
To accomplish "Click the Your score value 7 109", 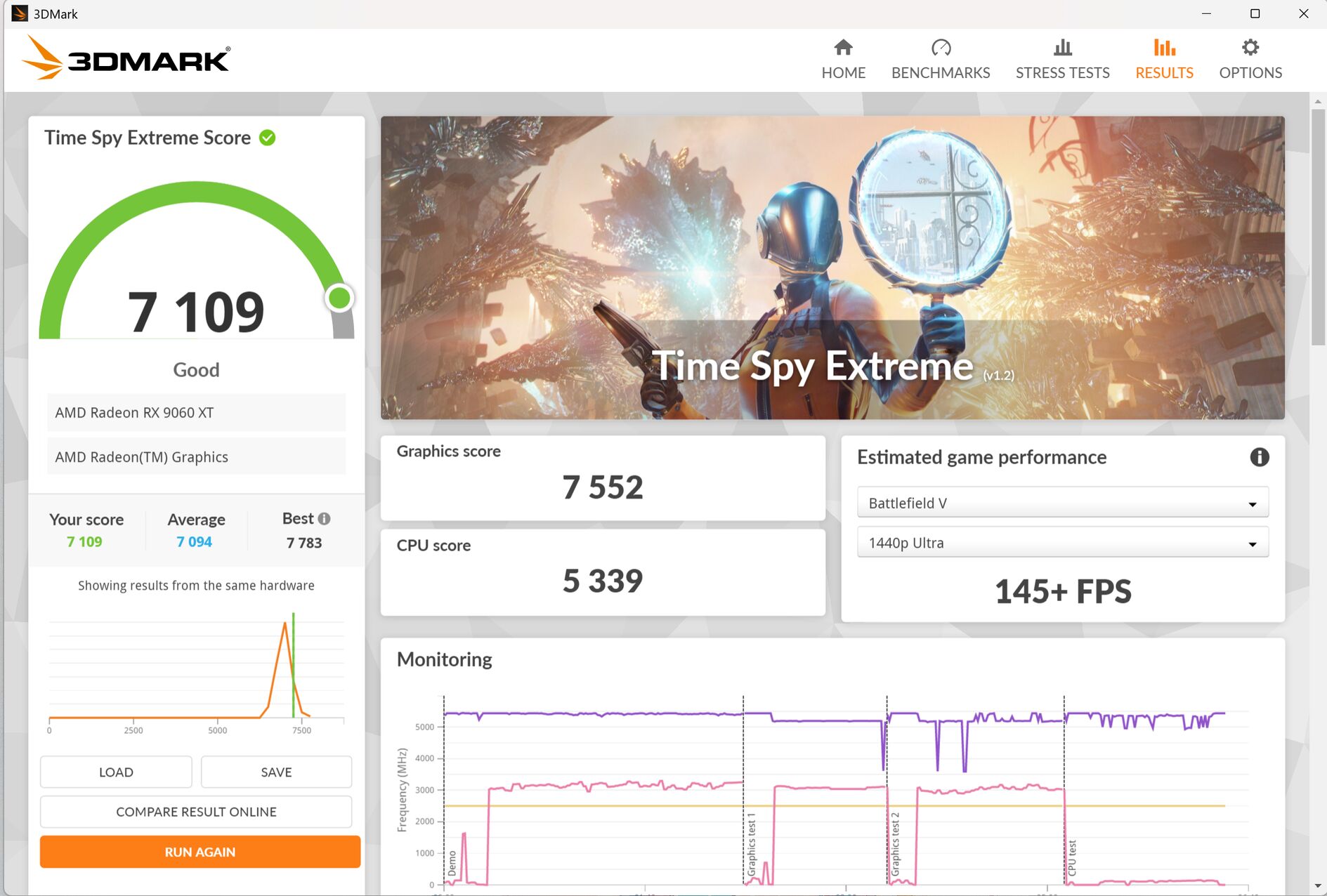I will pyautogui.click(x=84, y=542).
